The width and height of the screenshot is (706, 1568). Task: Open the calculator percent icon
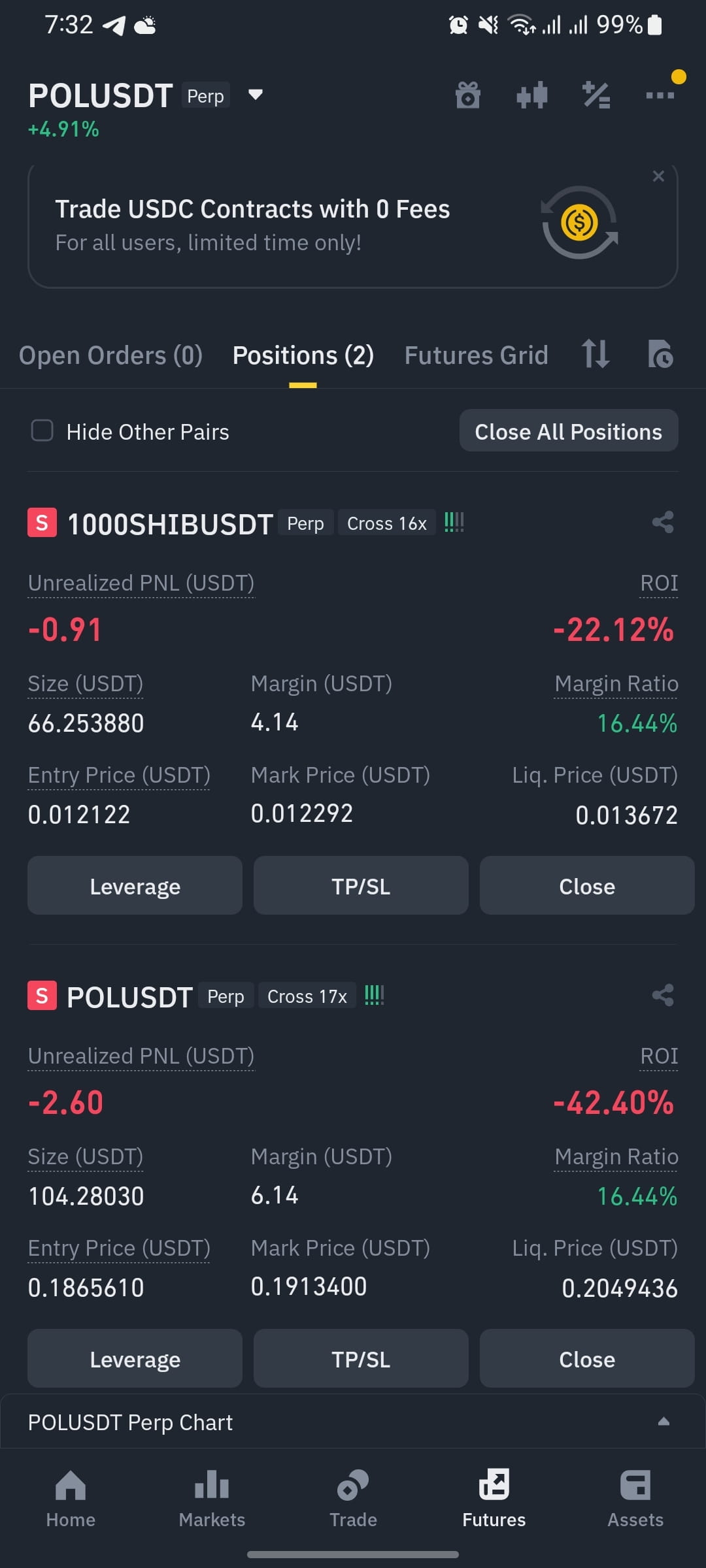tap(596, 95)
